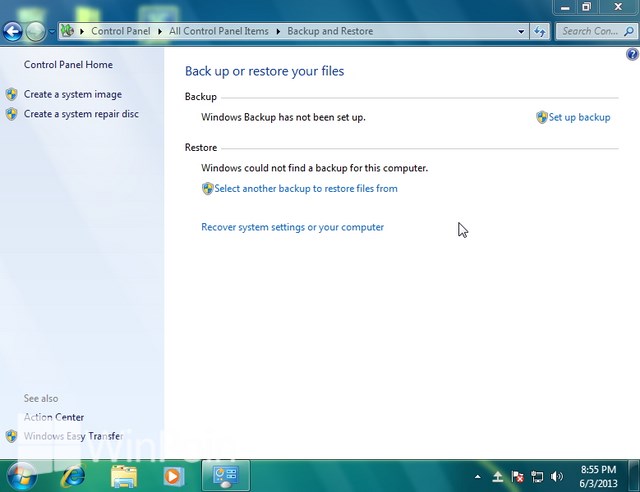Open network status tray icon

tap(537, 476)
